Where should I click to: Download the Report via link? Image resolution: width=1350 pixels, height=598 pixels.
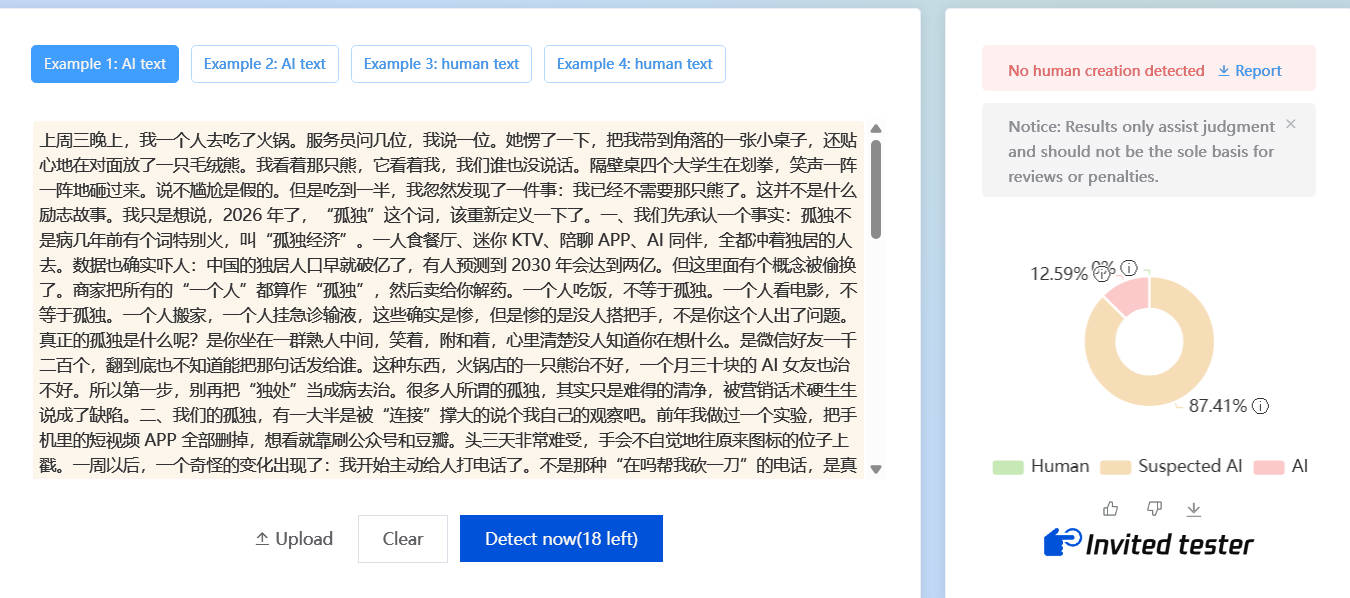tap(1249, 71)
